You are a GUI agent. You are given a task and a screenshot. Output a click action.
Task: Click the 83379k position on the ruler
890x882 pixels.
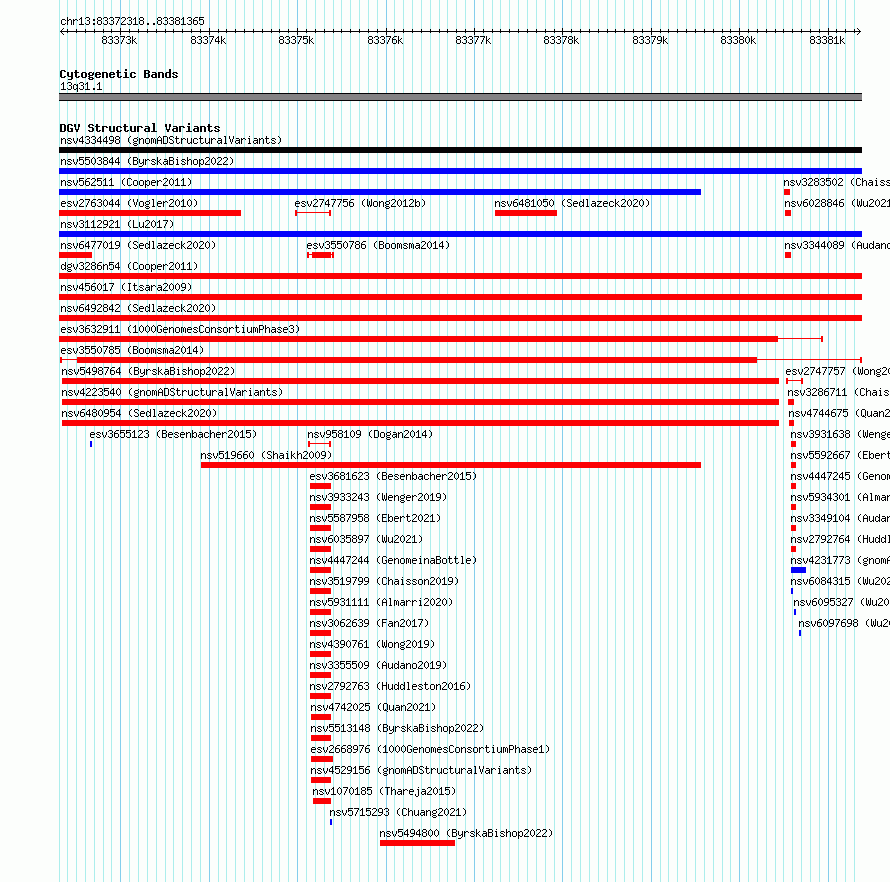pyautogui.click(x=650, y=40)
